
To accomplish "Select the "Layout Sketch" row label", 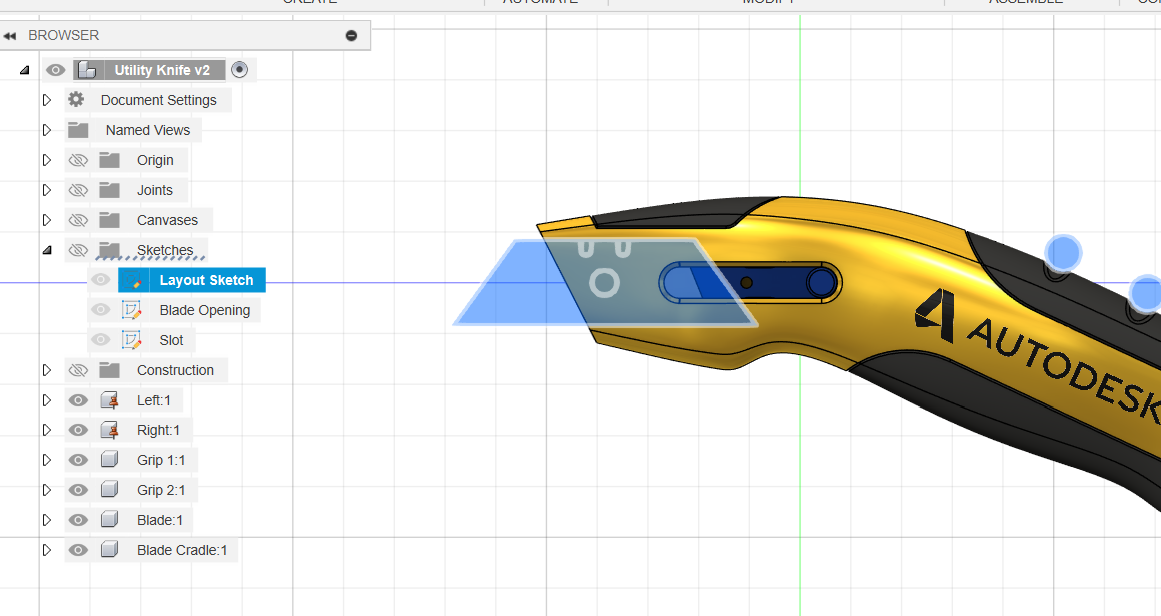I will [207, 280].
